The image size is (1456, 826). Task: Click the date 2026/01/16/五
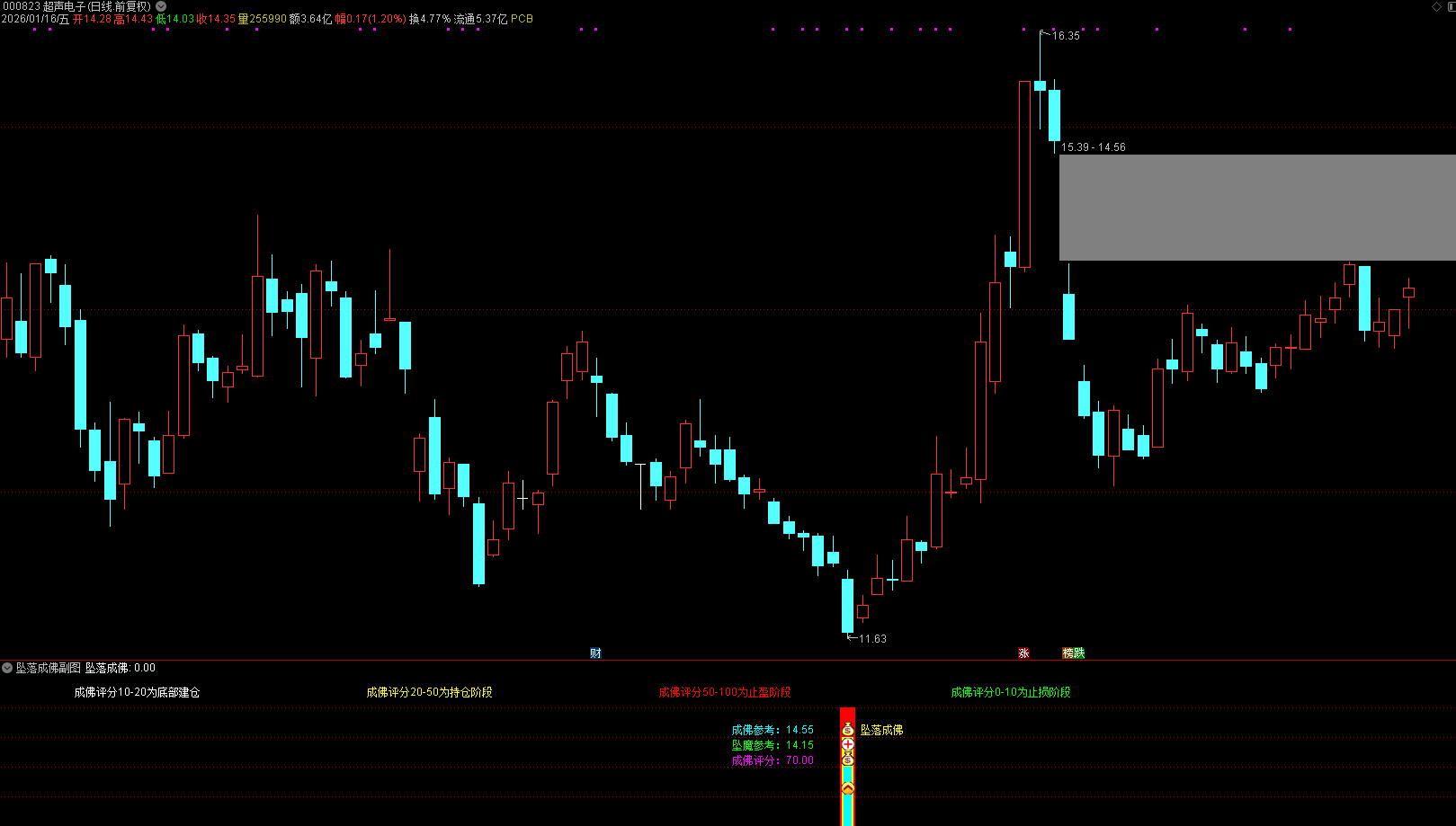pos(35,19)
